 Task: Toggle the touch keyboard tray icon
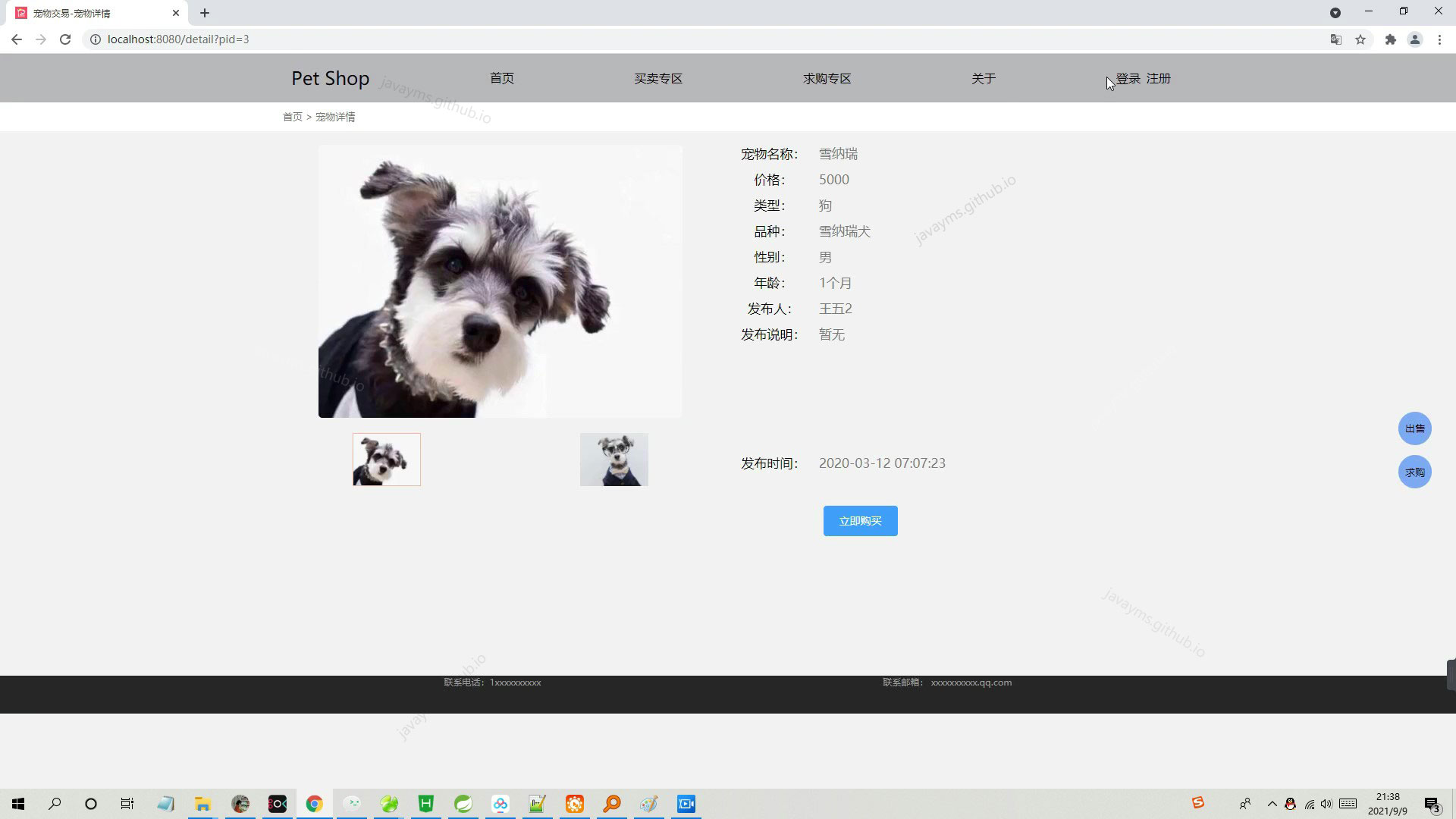click(1348, 804)
